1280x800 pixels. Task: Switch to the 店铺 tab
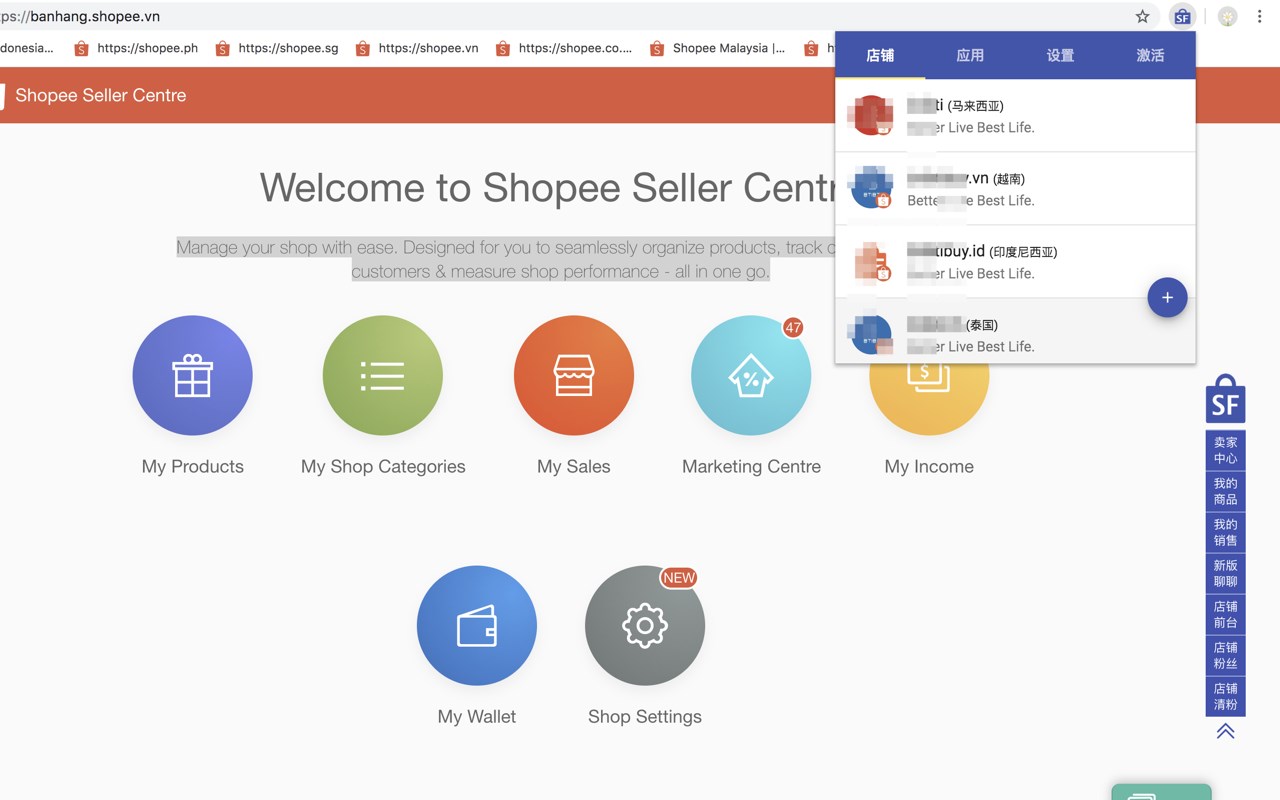click(880, 55)
